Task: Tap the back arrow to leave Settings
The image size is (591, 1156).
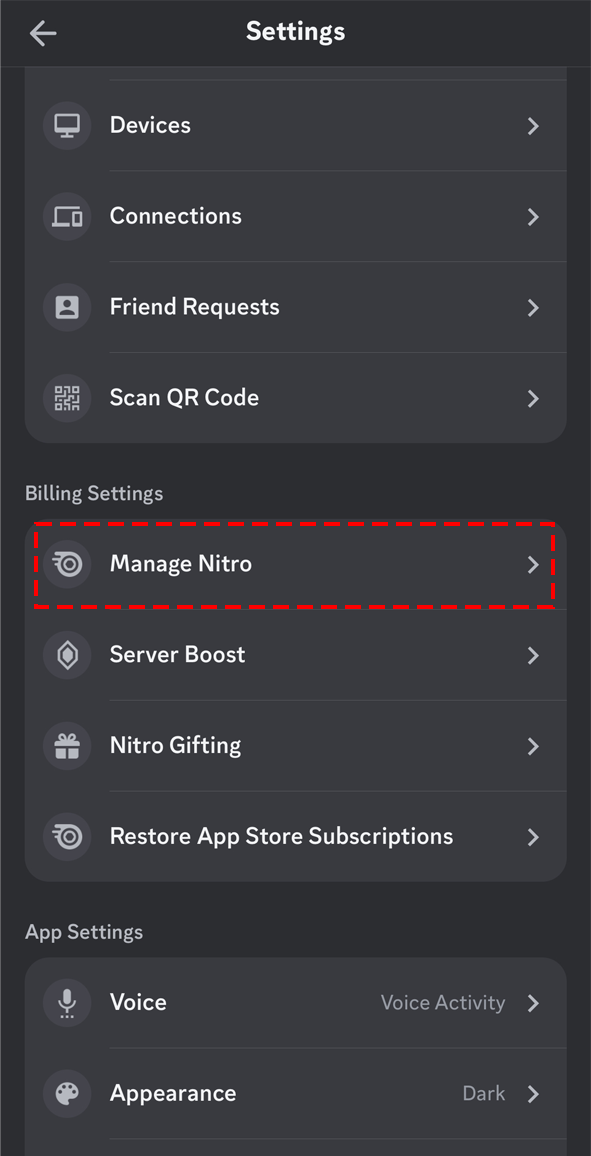Action: tap(43, 32)
